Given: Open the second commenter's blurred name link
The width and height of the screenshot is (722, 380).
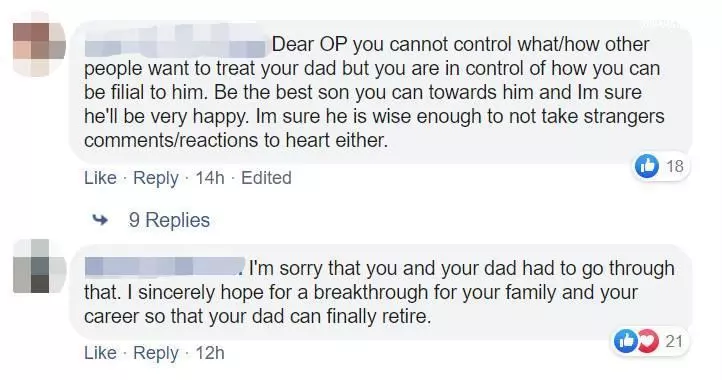Looking at the screenshot, I should pyautogui.click(x=164, y=267).
